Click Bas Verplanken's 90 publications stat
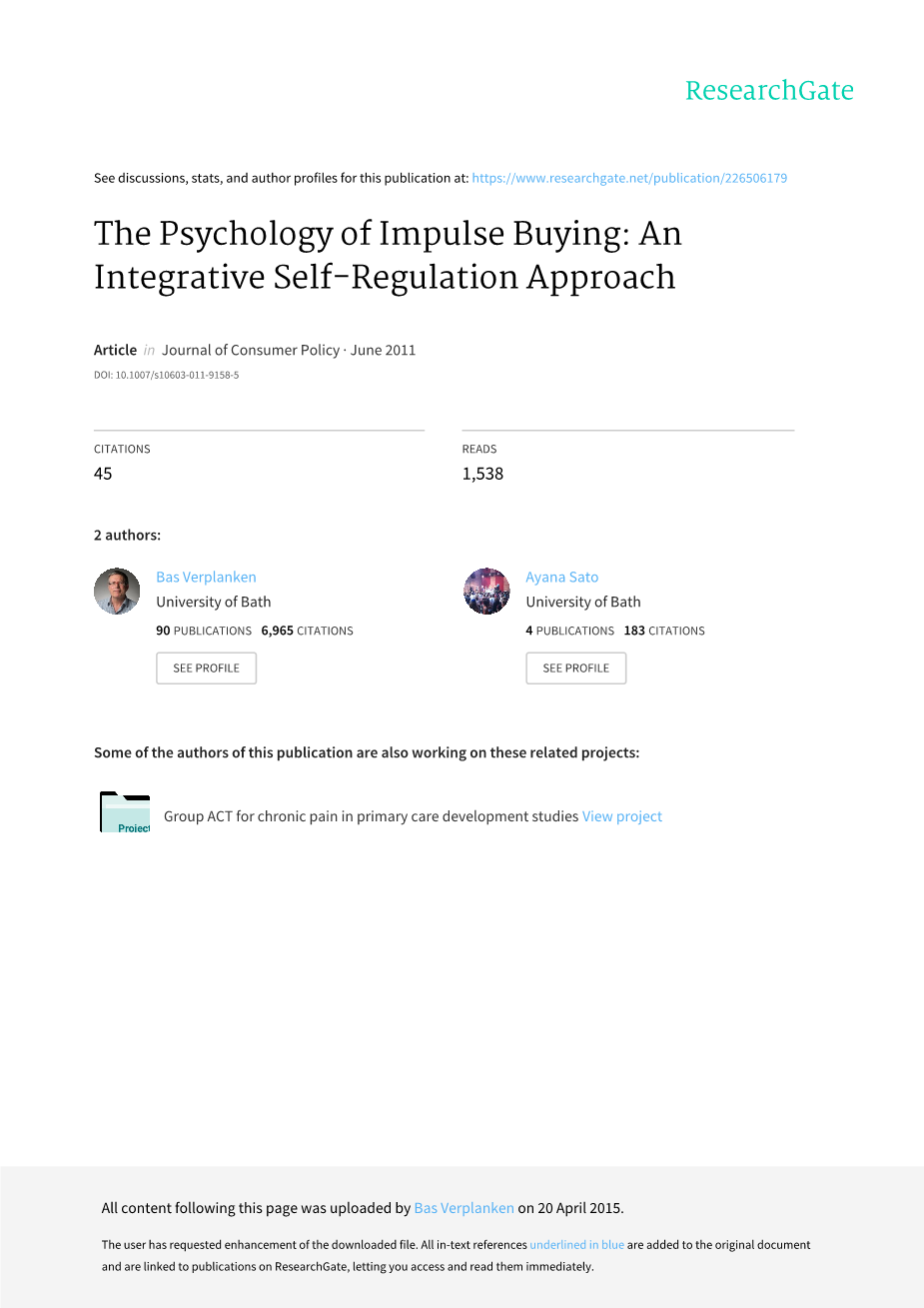The width and height of the screenshot is (924, 1308). click(204, 631)
